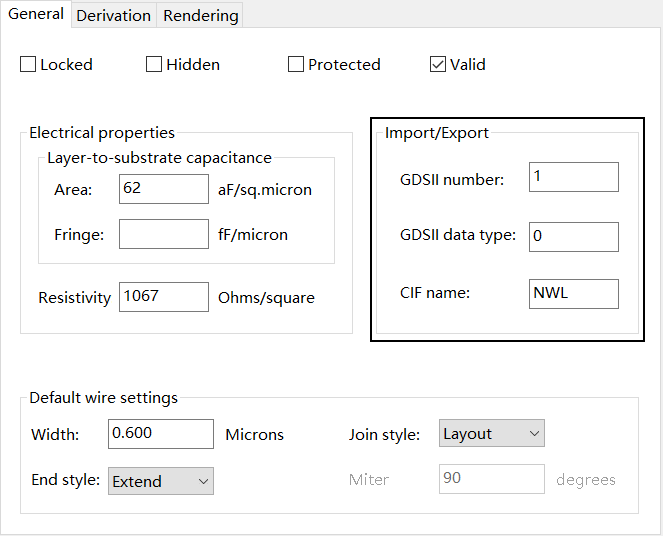Focus the empty Fringe capacitance field
The width and height of the screenshot is (663, 536).
(163, 235)
